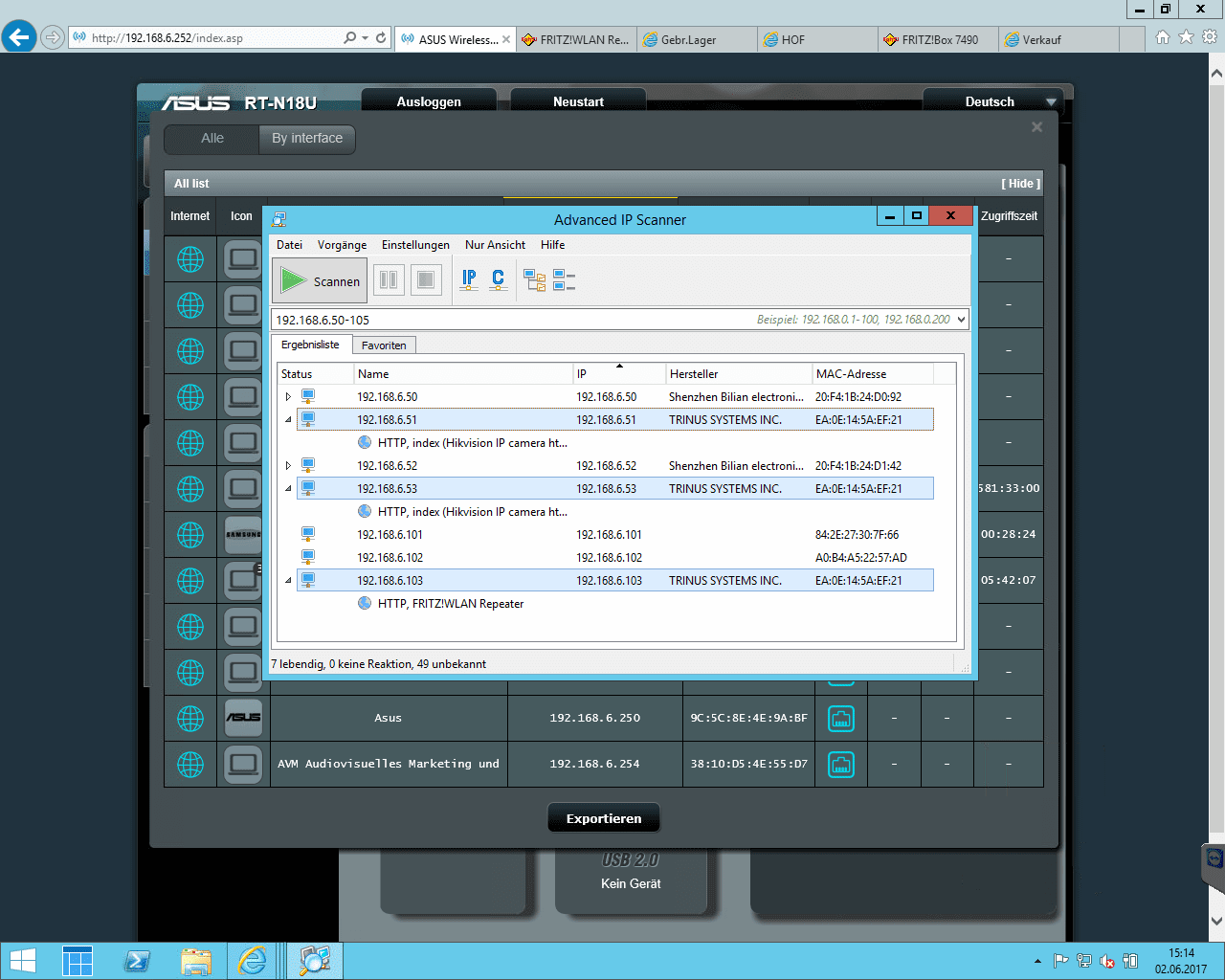Click the HTTP globe icon for FRITZ!WLAN Repeater
Viewport: 1225px width, 980px height.
coord(365,603)
